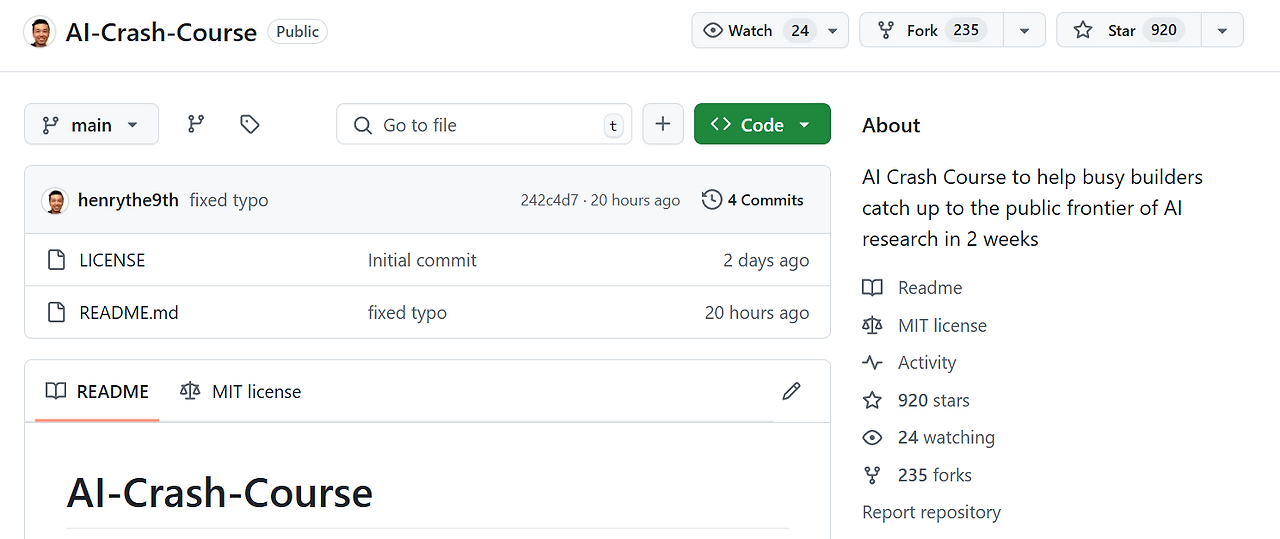The image size is (1280, 539).
Task: Switch to the MIT license tab
Action: point(240,392)
